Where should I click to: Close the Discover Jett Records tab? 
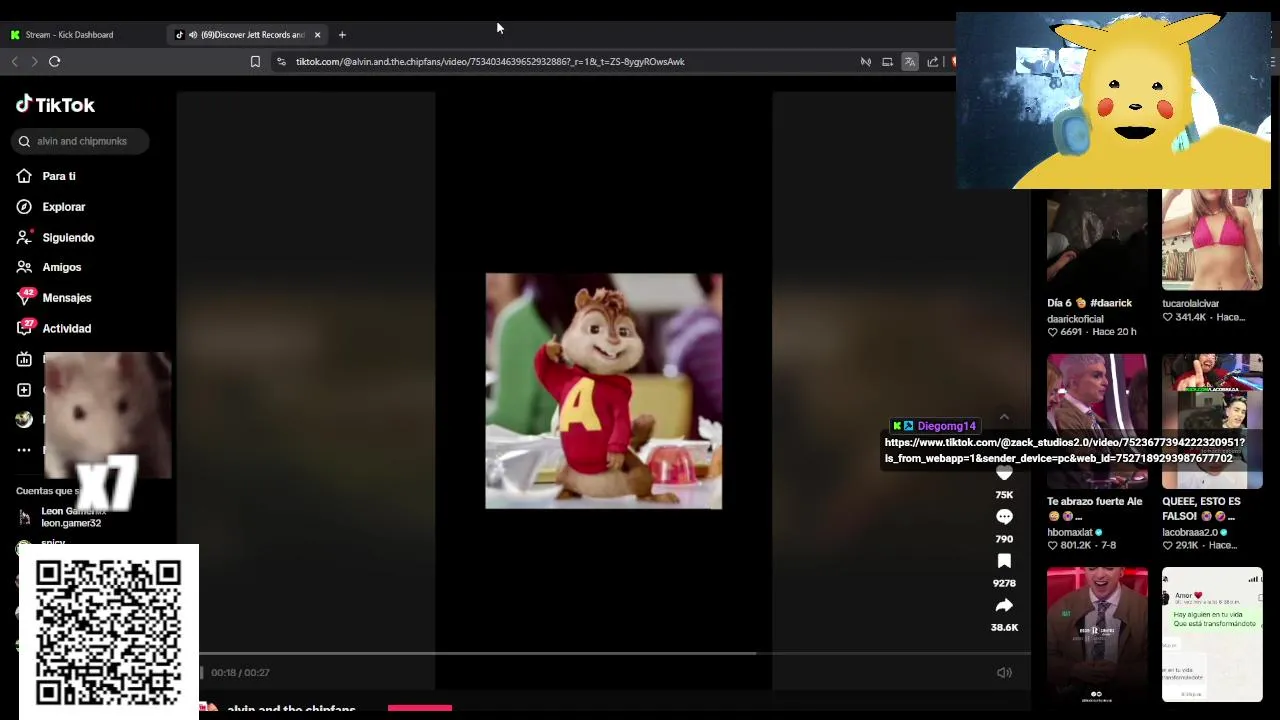317,34
